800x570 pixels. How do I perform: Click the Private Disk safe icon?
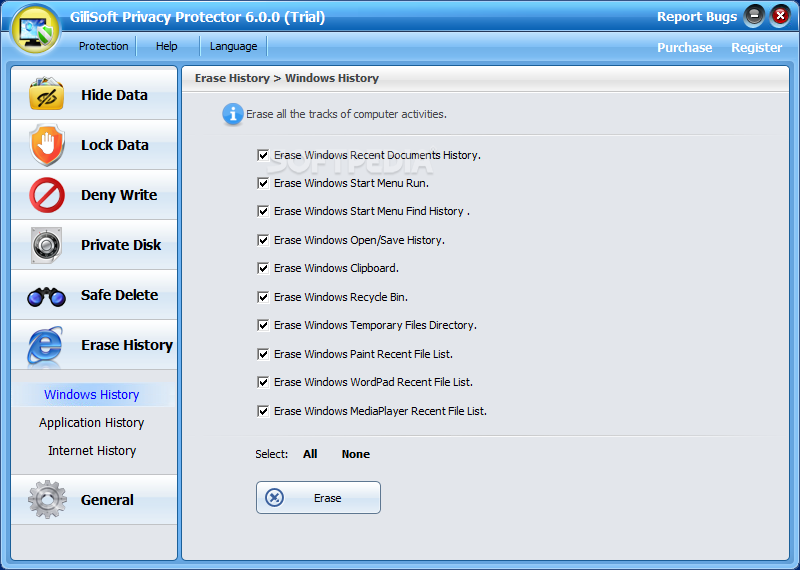(46, 245)
